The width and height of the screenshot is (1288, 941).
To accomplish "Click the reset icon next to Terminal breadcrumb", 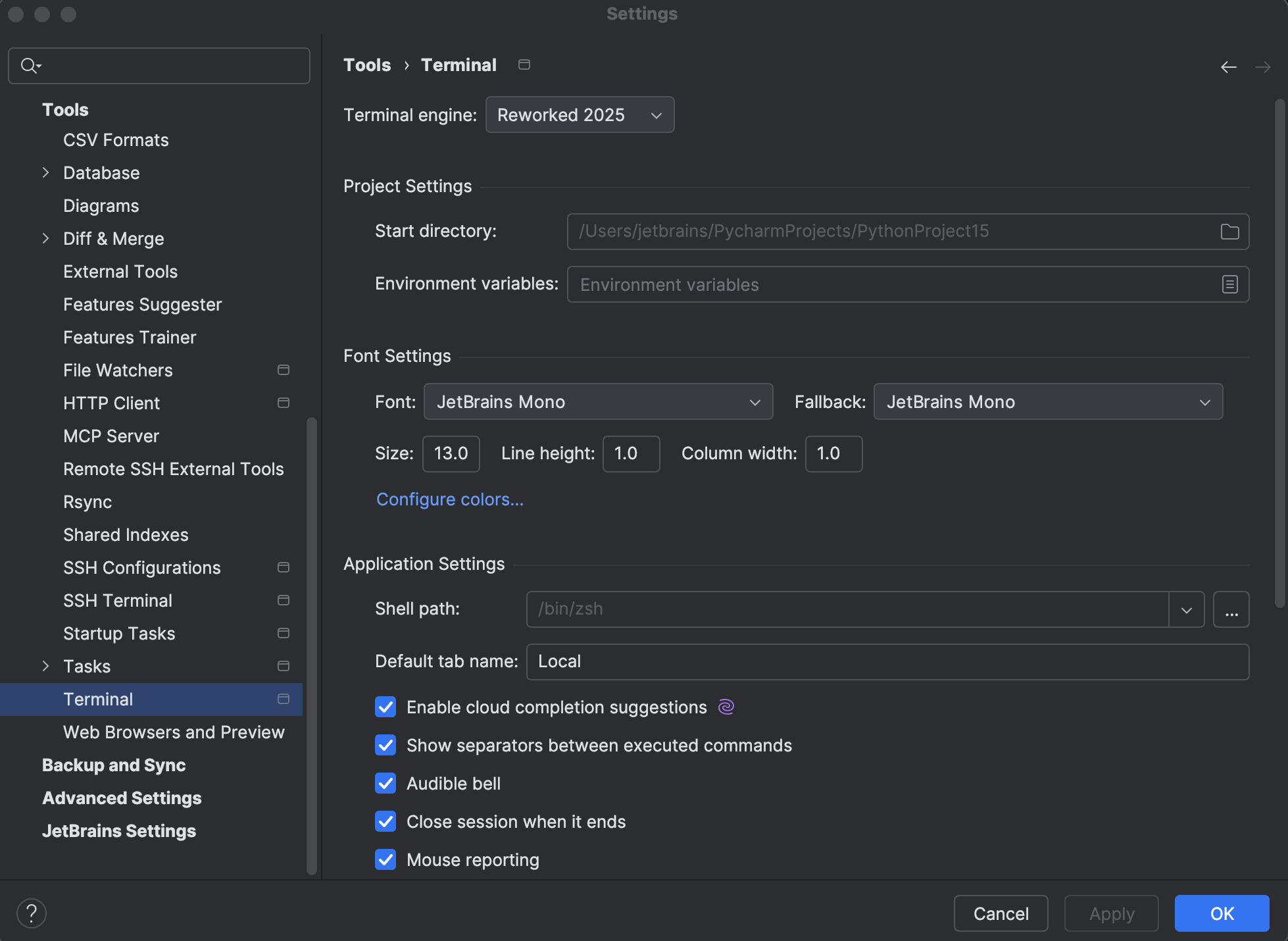I will [x=524, y=64].
